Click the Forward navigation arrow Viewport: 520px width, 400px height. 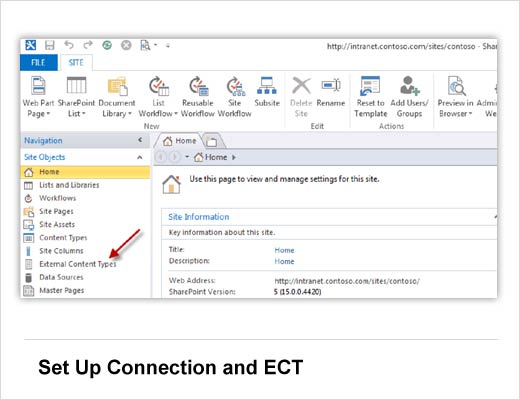[174, 157]
